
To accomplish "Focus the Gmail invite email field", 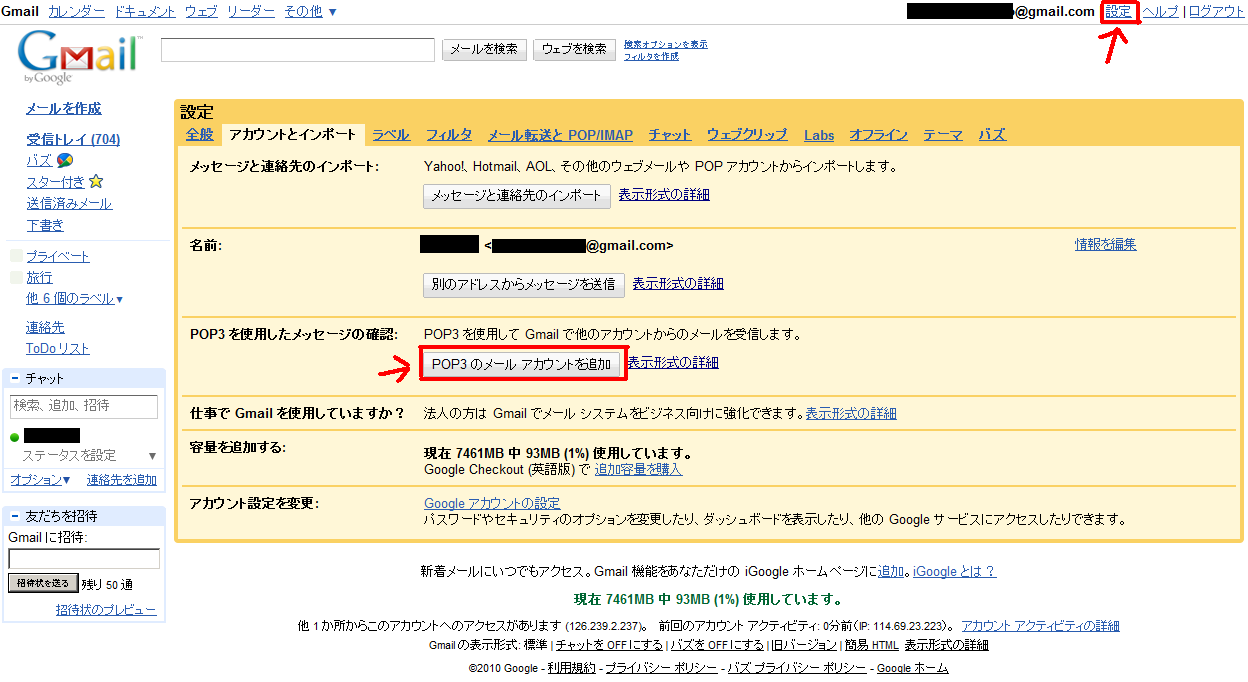I will tap(84, 559).
